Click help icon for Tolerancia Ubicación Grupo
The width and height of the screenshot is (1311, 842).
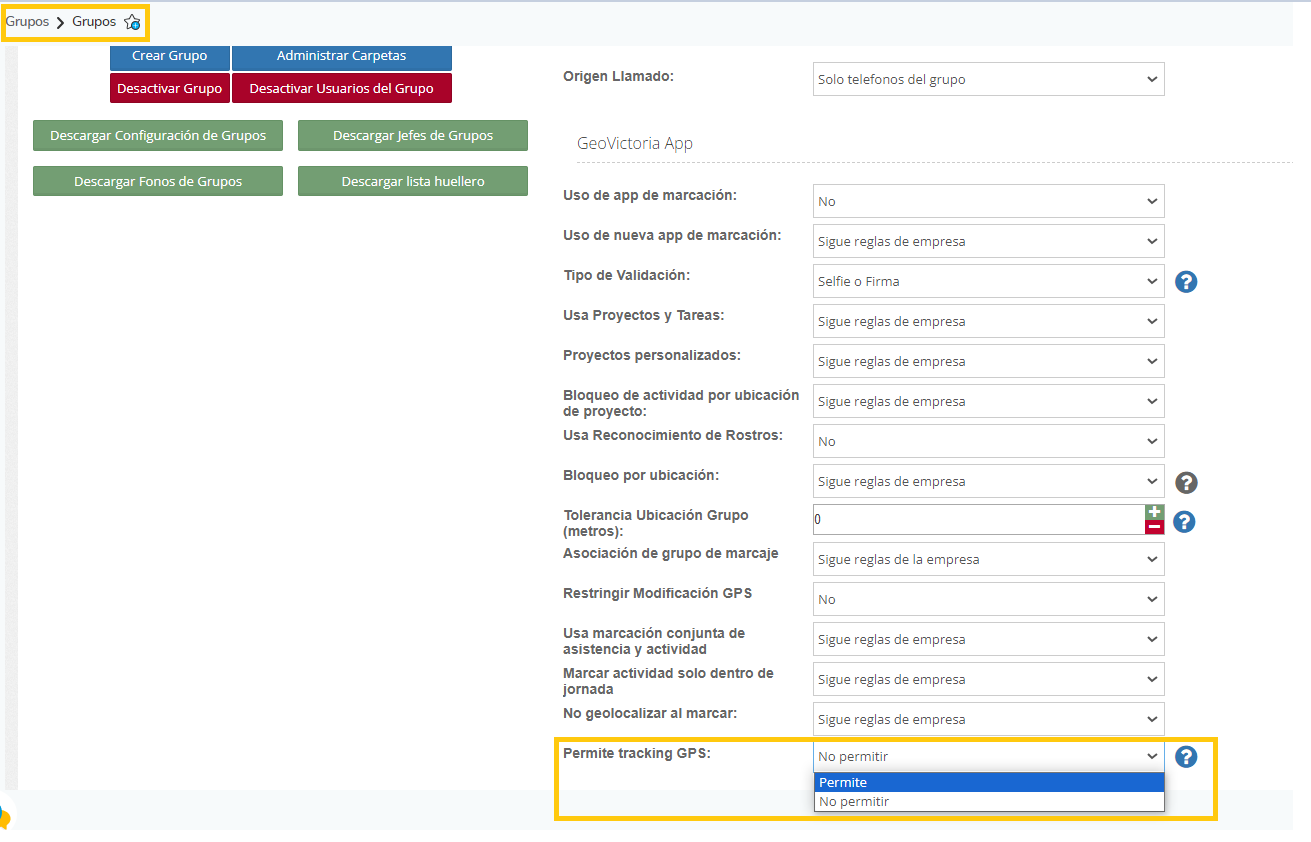[1184, 521]
